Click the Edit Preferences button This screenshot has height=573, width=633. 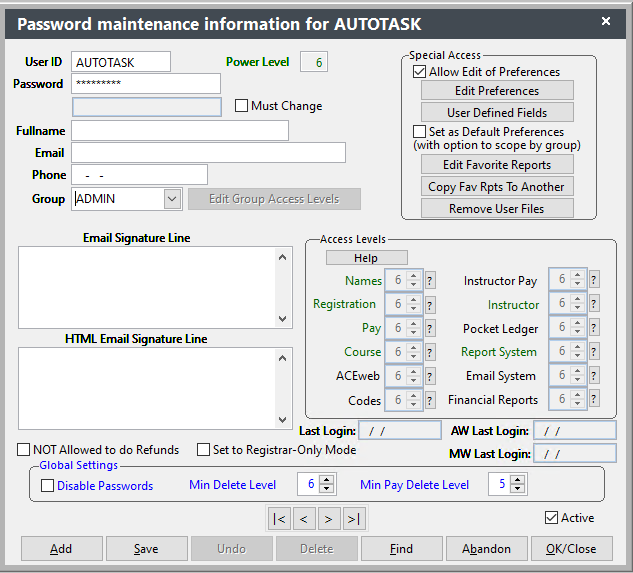(497, 90)
